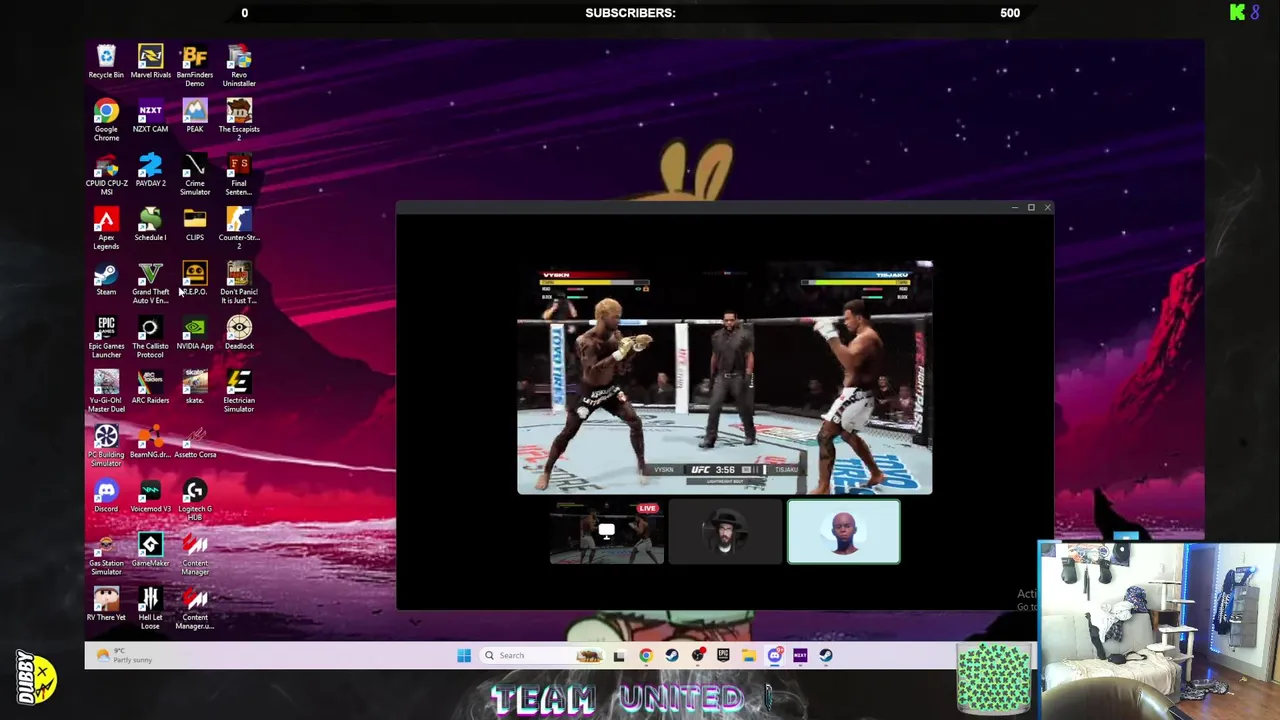Open GameMaker desktop shortcut
Image resolution: width=1280 pixels, height=720 pixels.
coord(150,550)
